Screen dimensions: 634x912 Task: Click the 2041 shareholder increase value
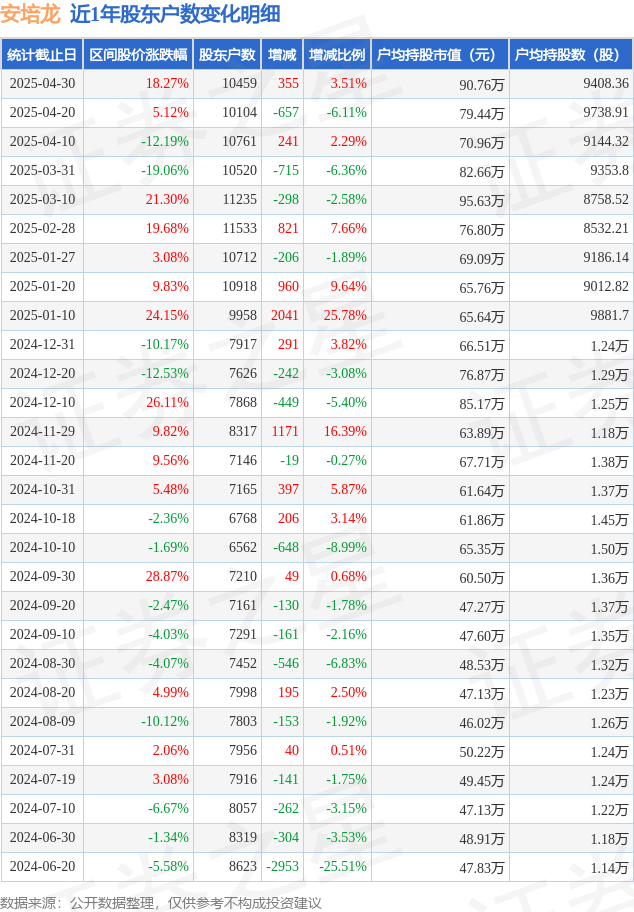click(284, 316)
